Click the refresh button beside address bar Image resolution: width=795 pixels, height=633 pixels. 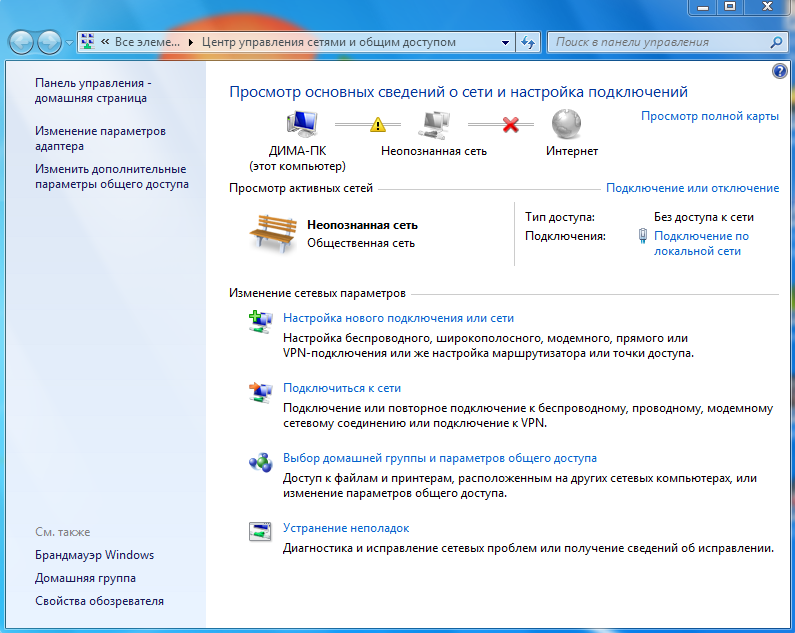point(528,42)
